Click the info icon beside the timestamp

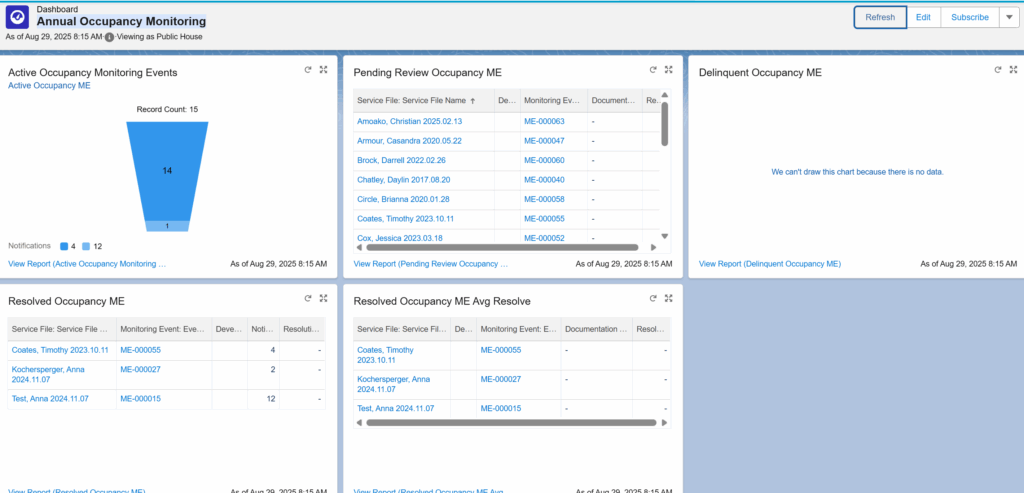pos(109,37)
